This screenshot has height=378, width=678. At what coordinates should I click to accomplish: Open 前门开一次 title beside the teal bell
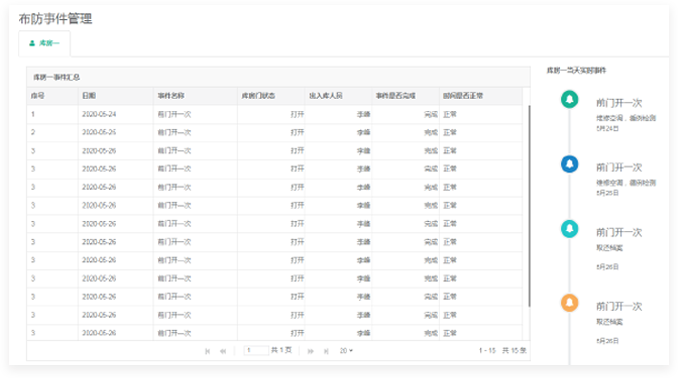pyautogui.click(x=619, y=232)
